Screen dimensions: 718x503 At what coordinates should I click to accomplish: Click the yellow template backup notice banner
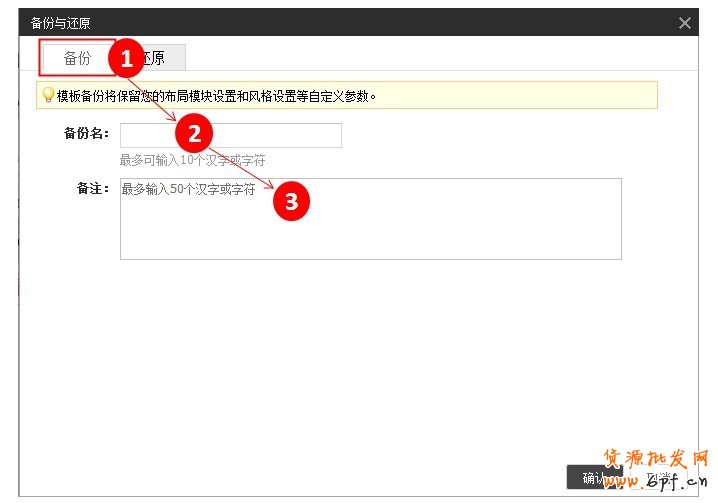pos(400,96)
